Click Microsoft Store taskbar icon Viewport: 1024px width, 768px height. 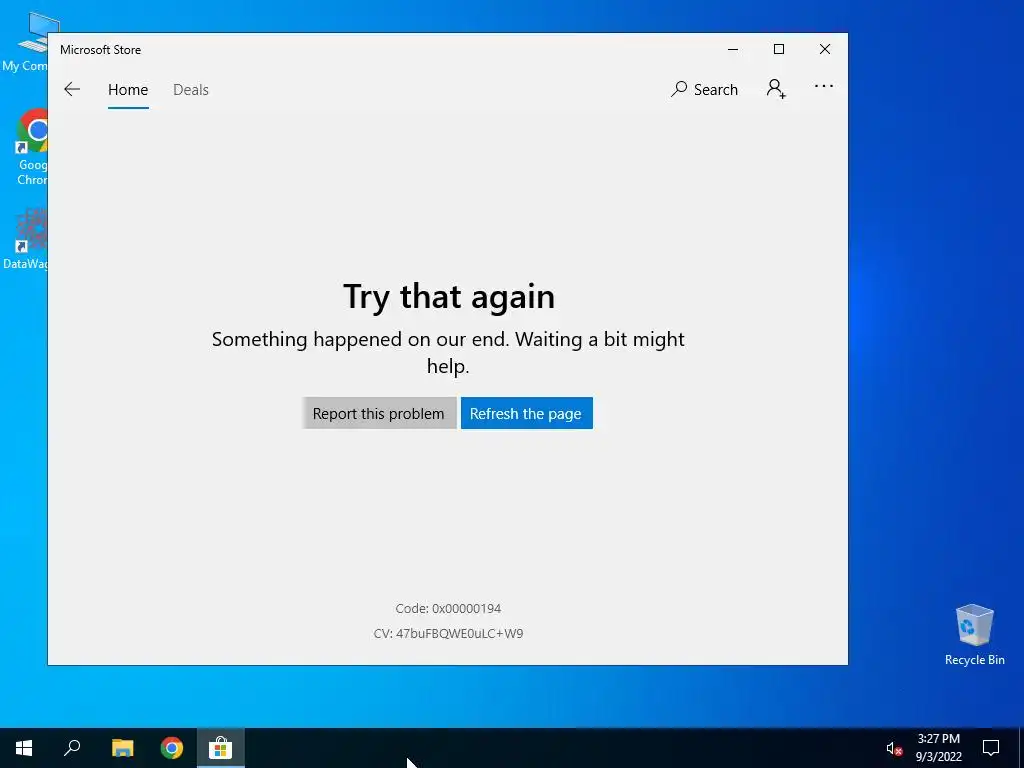221,748
